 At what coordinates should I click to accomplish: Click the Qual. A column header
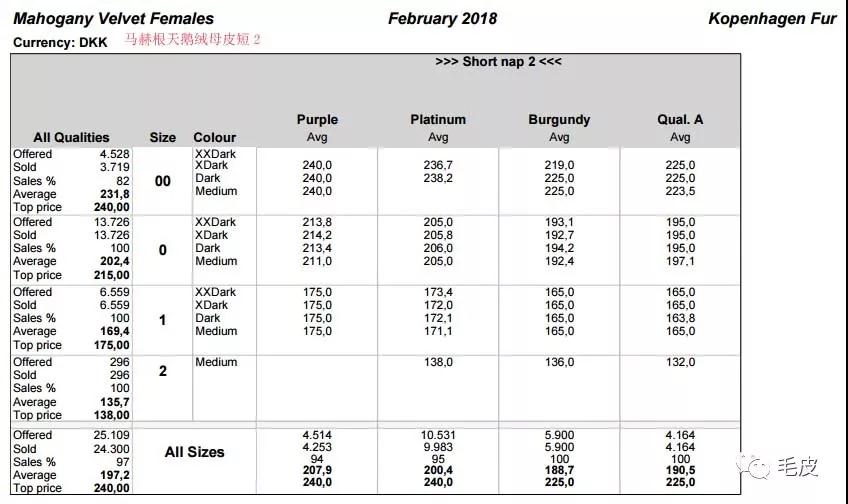(x=680, y=120)
